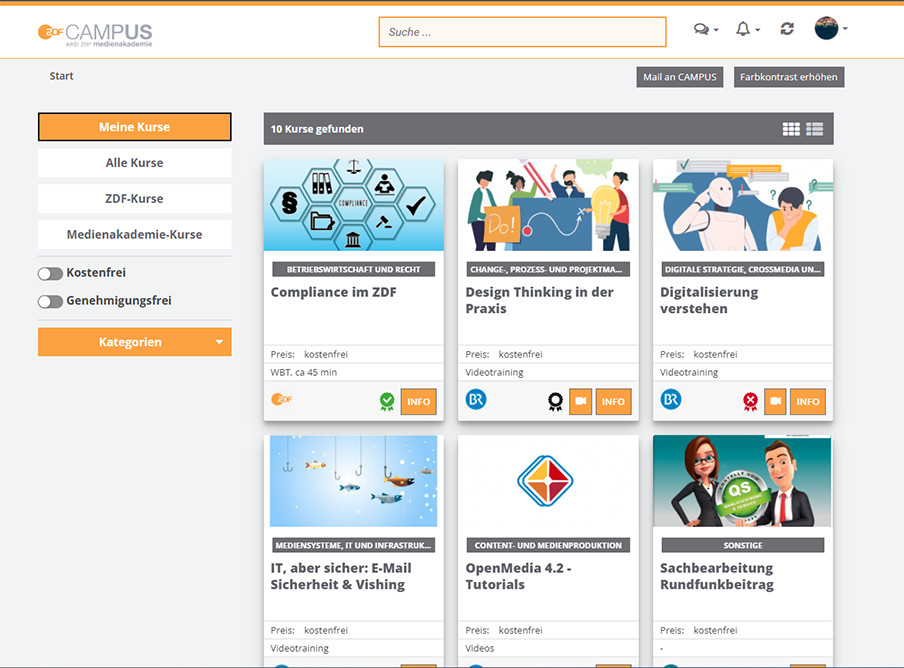Click red certificate badge on Digitalisierung card
This screenshot has height=668, width=904.
(x=750, y=402)
